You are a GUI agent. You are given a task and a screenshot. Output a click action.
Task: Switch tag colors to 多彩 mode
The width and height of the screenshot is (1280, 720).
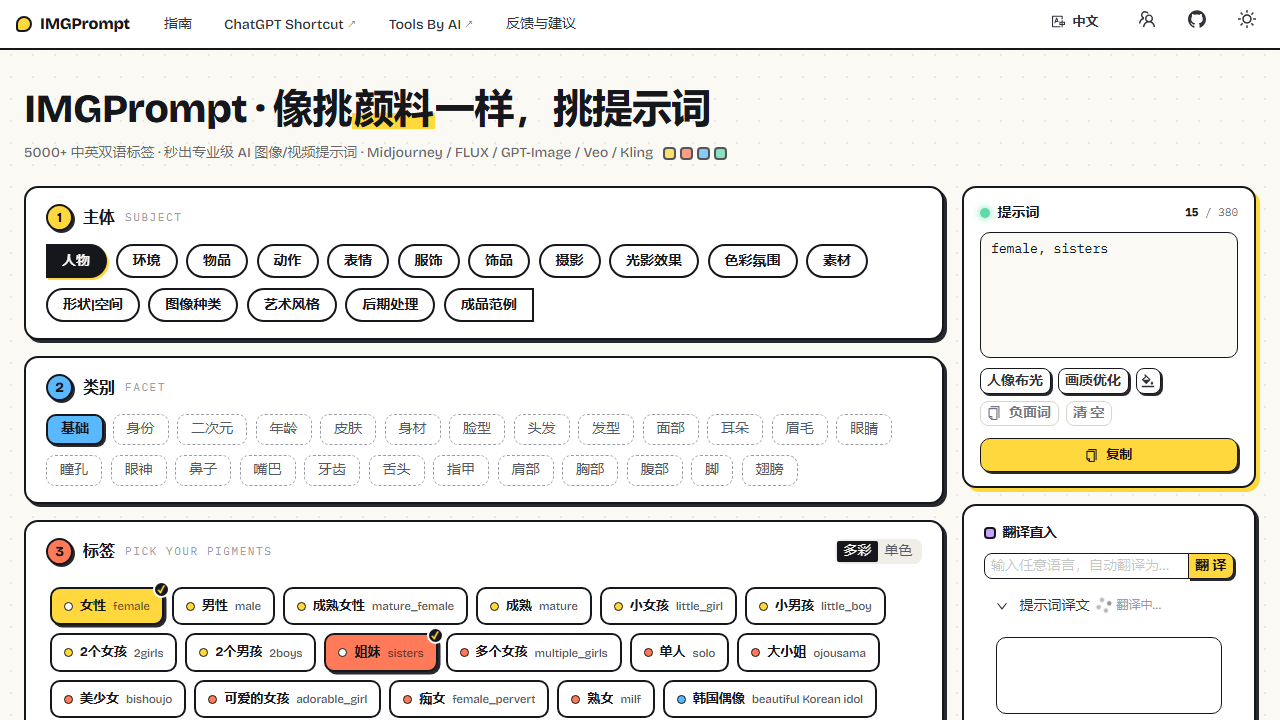(858, 551)
